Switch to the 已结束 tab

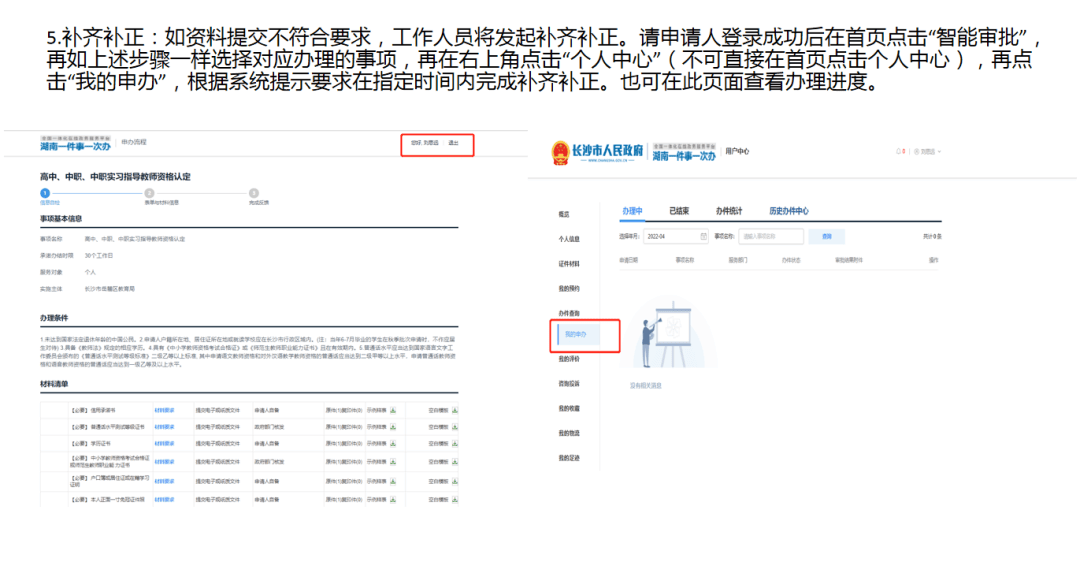tap(679, 211)
